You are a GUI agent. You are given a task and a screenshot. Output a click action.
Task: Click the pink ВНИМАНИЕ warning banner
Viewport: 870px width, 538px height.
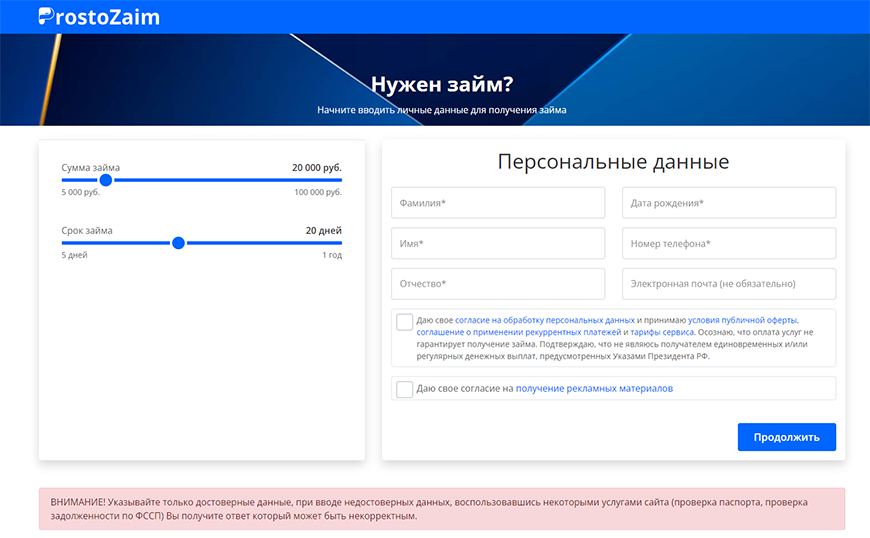pos(441,509)
